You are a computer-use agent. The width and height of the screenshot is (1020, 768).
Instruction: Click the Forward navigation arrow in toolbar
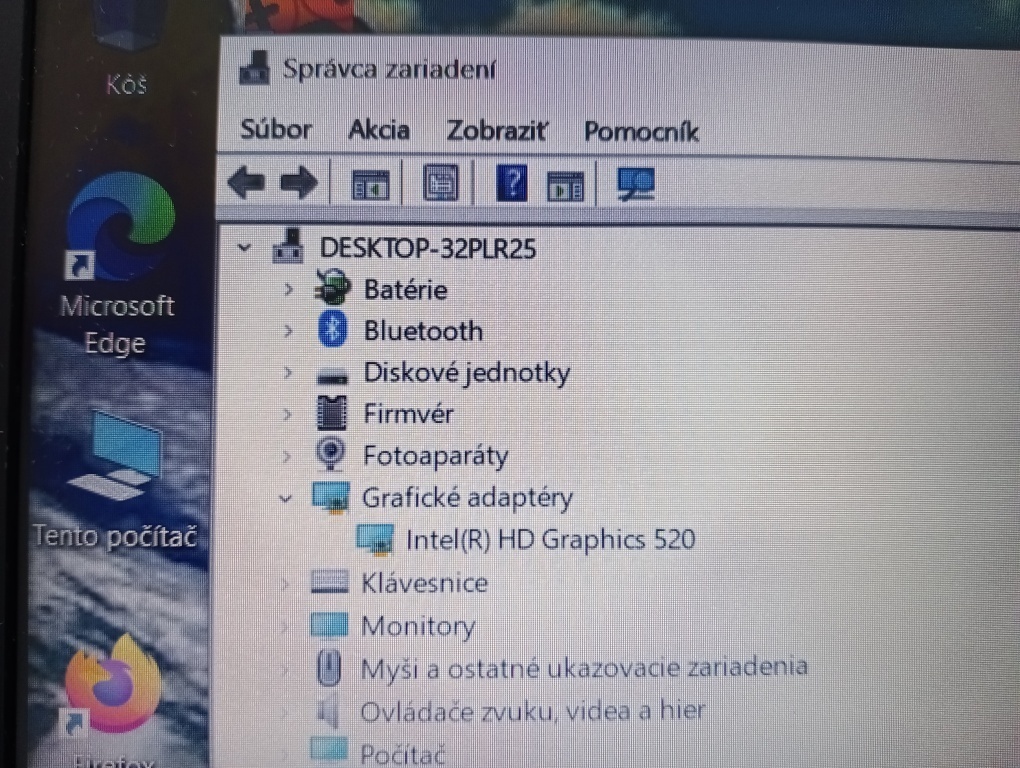(x=299, y=182)
